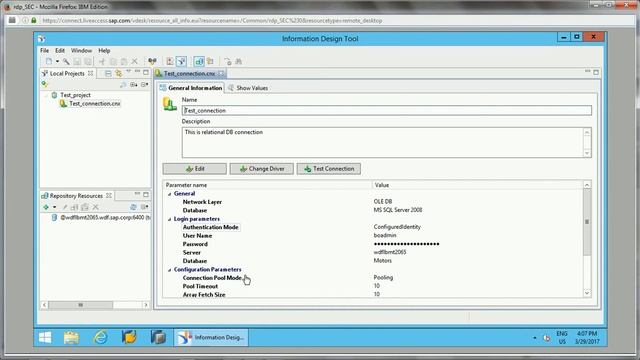Open the dropdown arrow beside the New icon
This screenshot has width=640, height=360.
coord(57,62)
